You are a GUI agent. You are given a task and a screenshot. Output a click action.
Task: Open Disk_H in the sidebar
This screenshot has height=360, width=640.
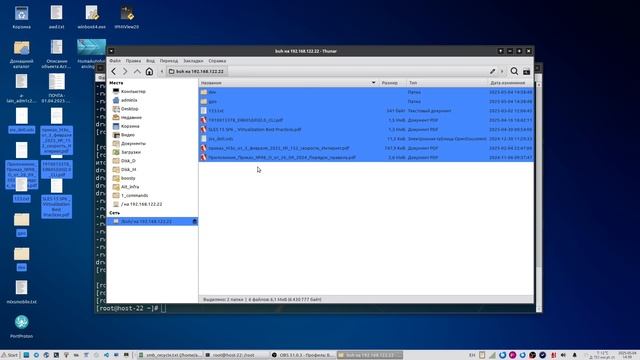[152, 169]
